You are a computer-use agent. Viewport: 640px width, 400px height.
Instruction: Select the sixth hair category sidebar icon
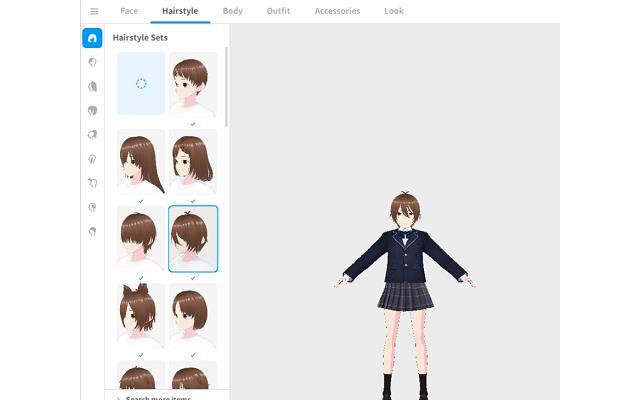click(92, 159)
